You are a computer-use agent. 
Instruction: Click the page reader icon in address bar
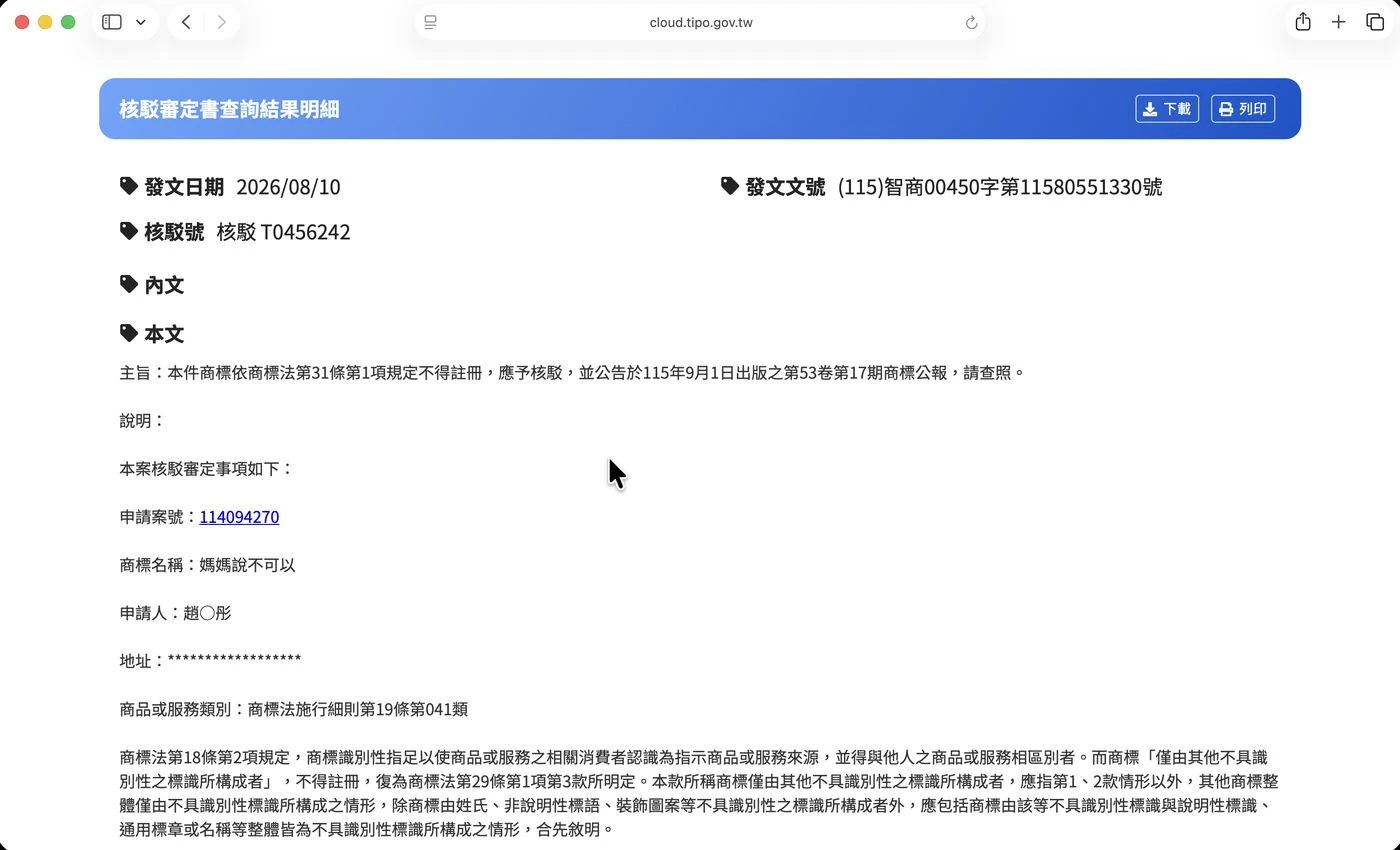pyautogui.click(x=430, y=22)
